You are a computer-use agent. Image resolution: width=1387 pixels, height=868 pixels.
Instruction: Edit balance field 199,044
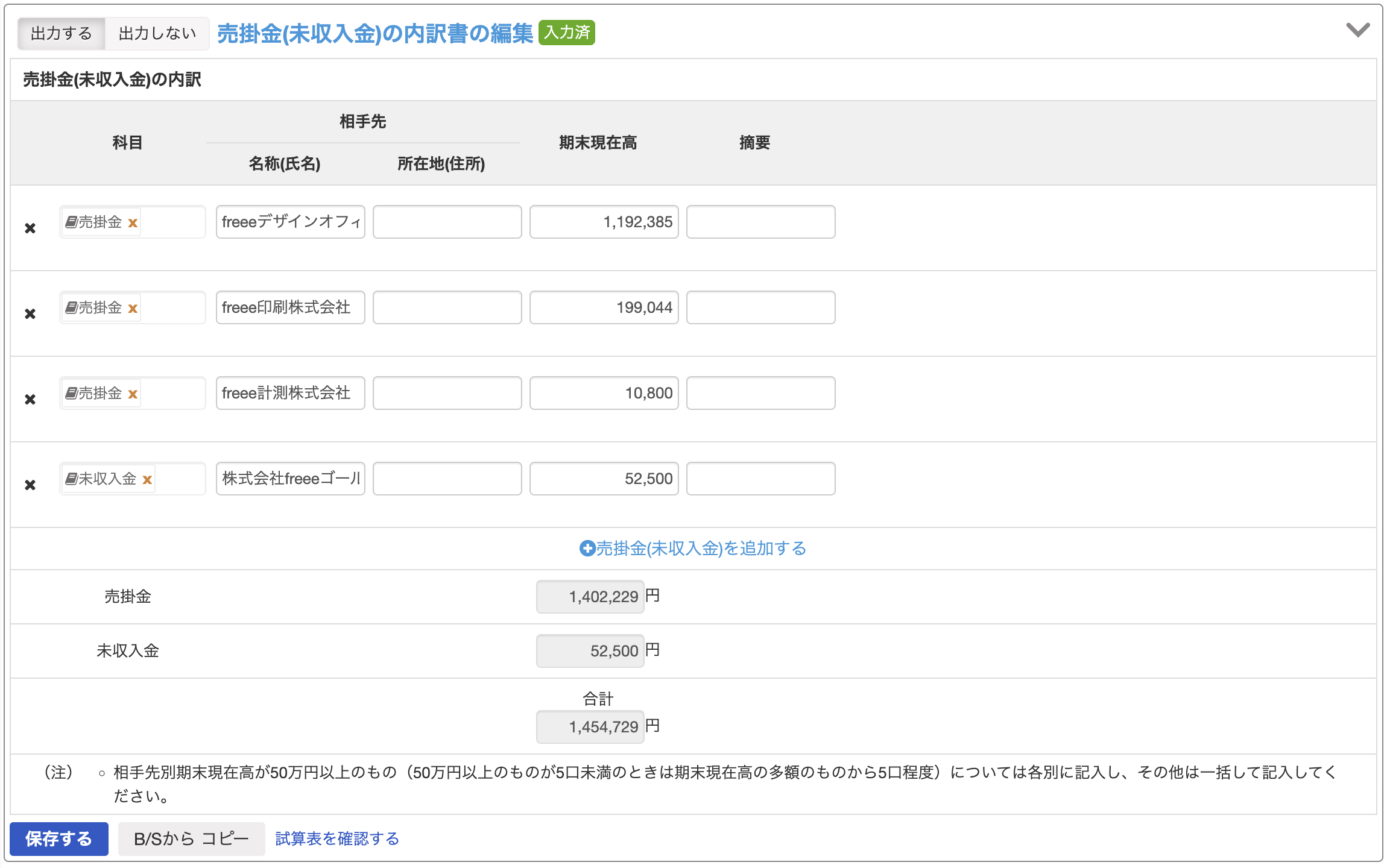click(x=604, y=307)
